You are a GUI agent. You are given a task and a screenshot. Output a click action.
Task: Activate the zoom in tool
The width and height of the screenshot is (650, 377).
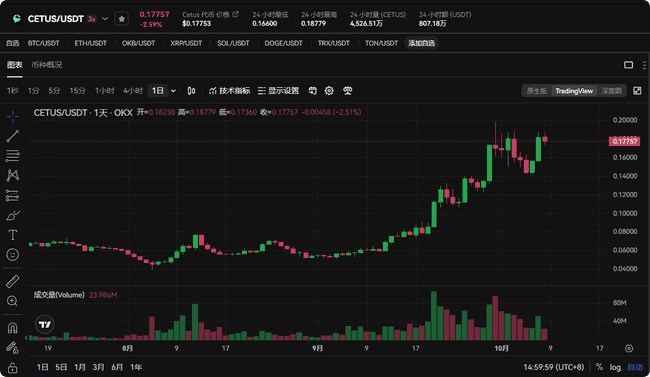pyautogui.click(x=12, y=301)
